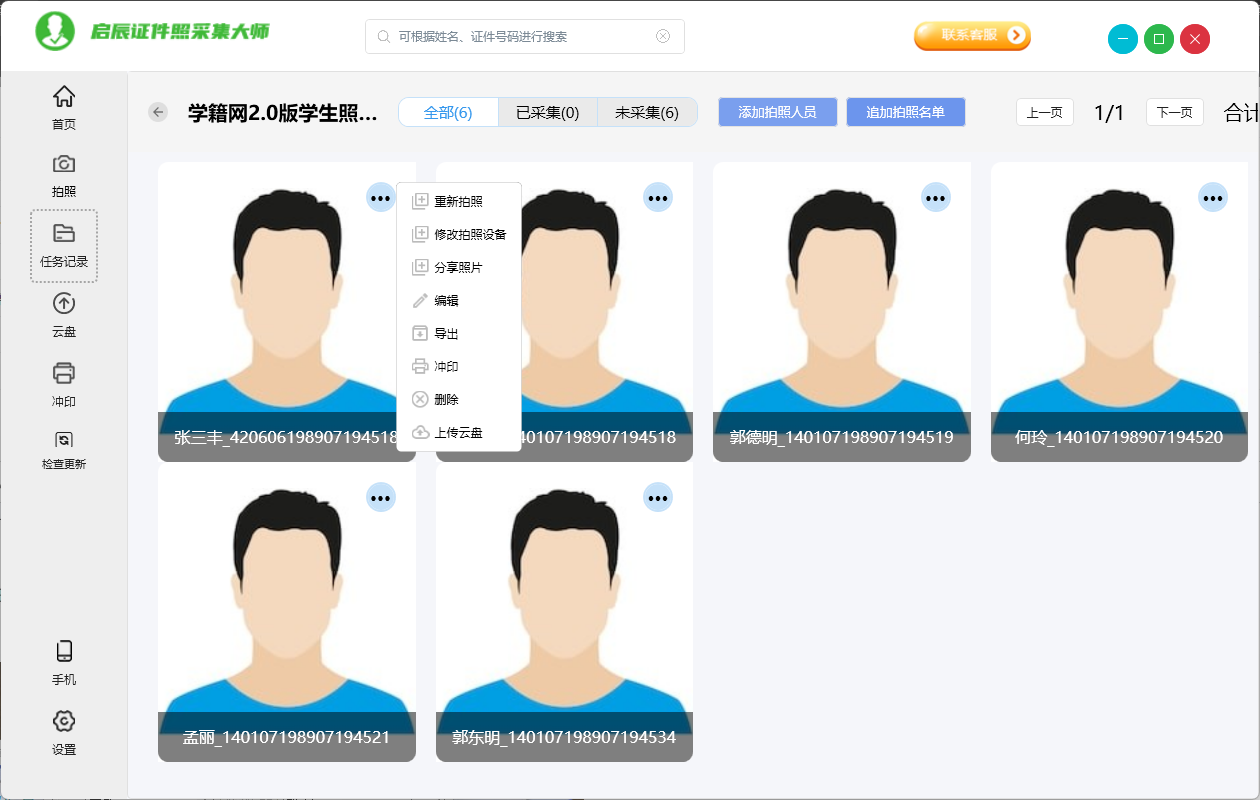
Task: Select 孟丽's photo thumbnail
Action: (287, 612)
